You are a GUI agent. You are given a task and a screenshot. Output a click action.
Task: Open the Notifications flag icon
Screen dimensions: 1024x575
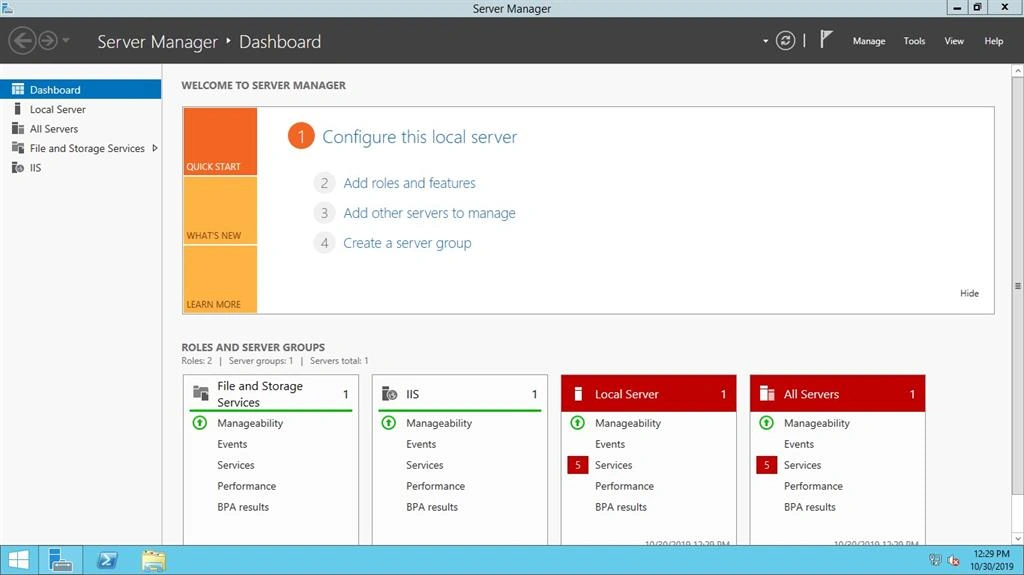pos(826,39)
